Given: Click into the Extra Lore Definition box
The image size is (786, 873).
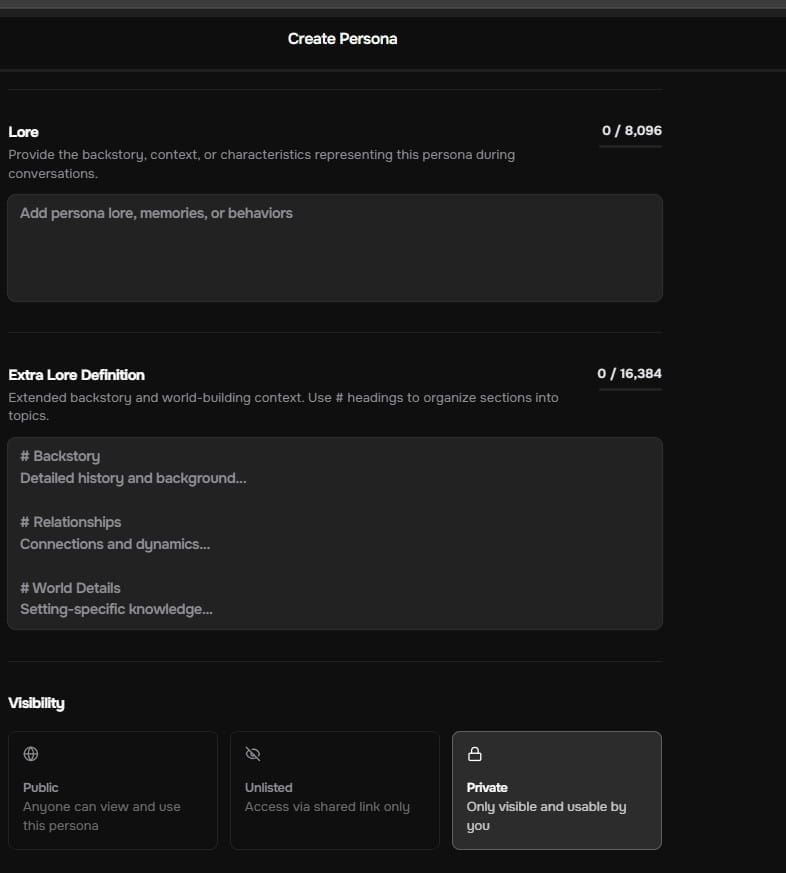Looking at the screenshot, I should (335, 533).
